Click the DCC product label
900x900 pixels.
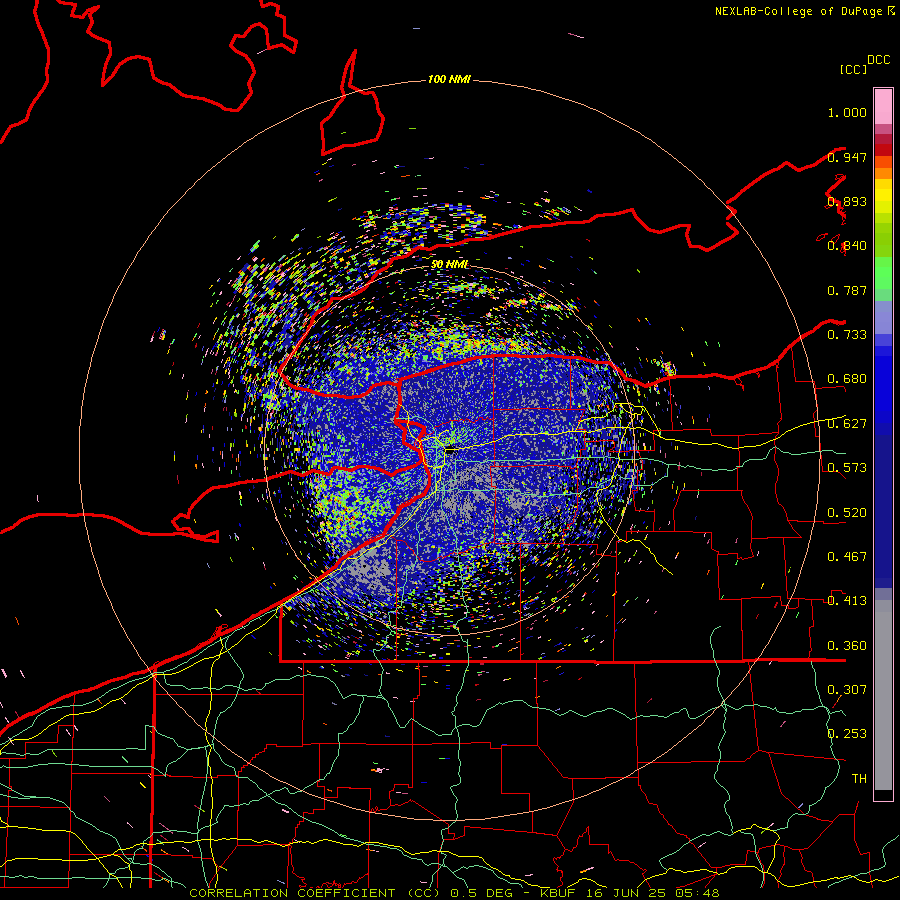[878, 60]
